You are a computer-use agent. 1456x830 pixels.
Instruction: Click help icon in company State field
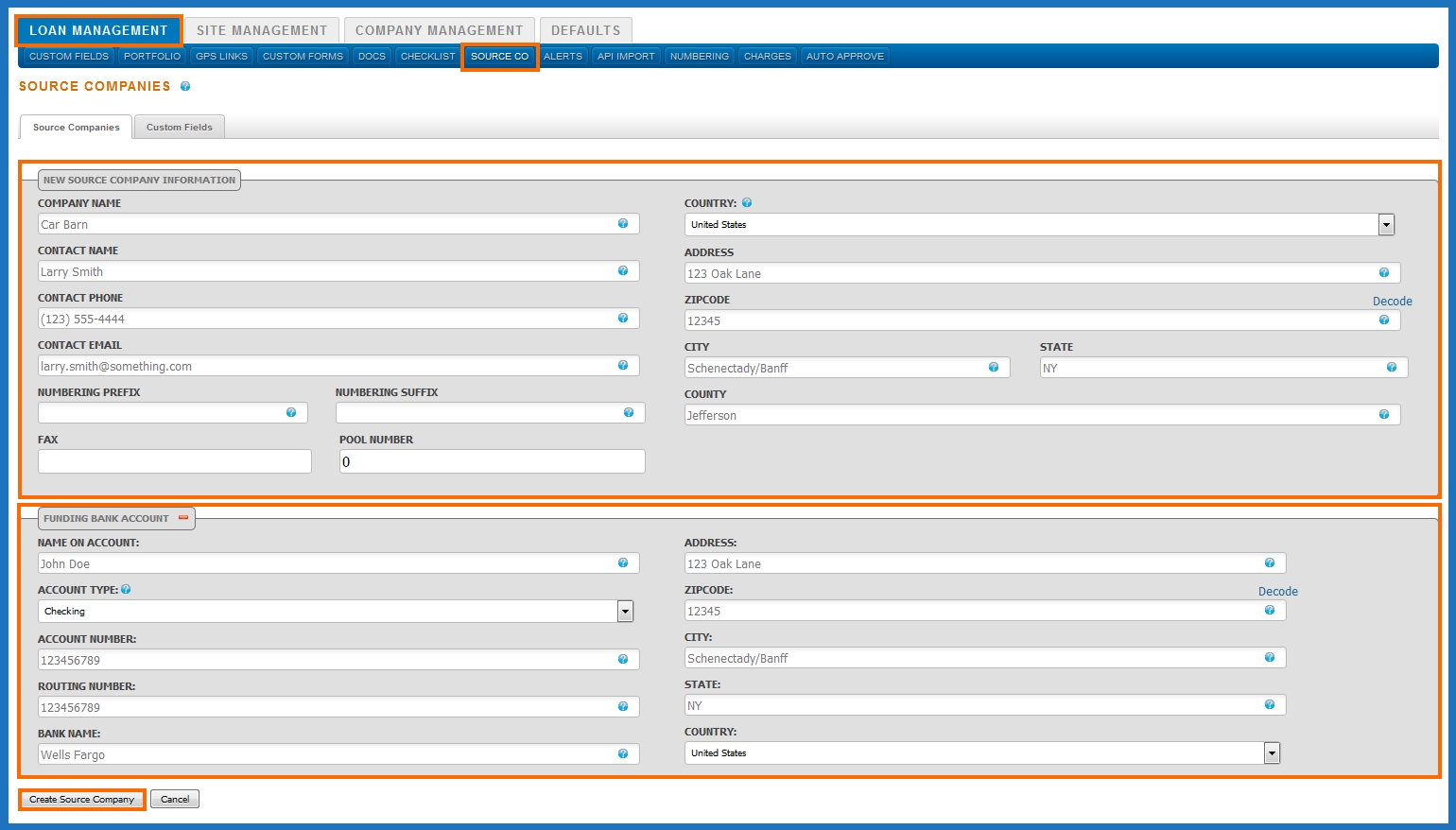click(1392, 367)
